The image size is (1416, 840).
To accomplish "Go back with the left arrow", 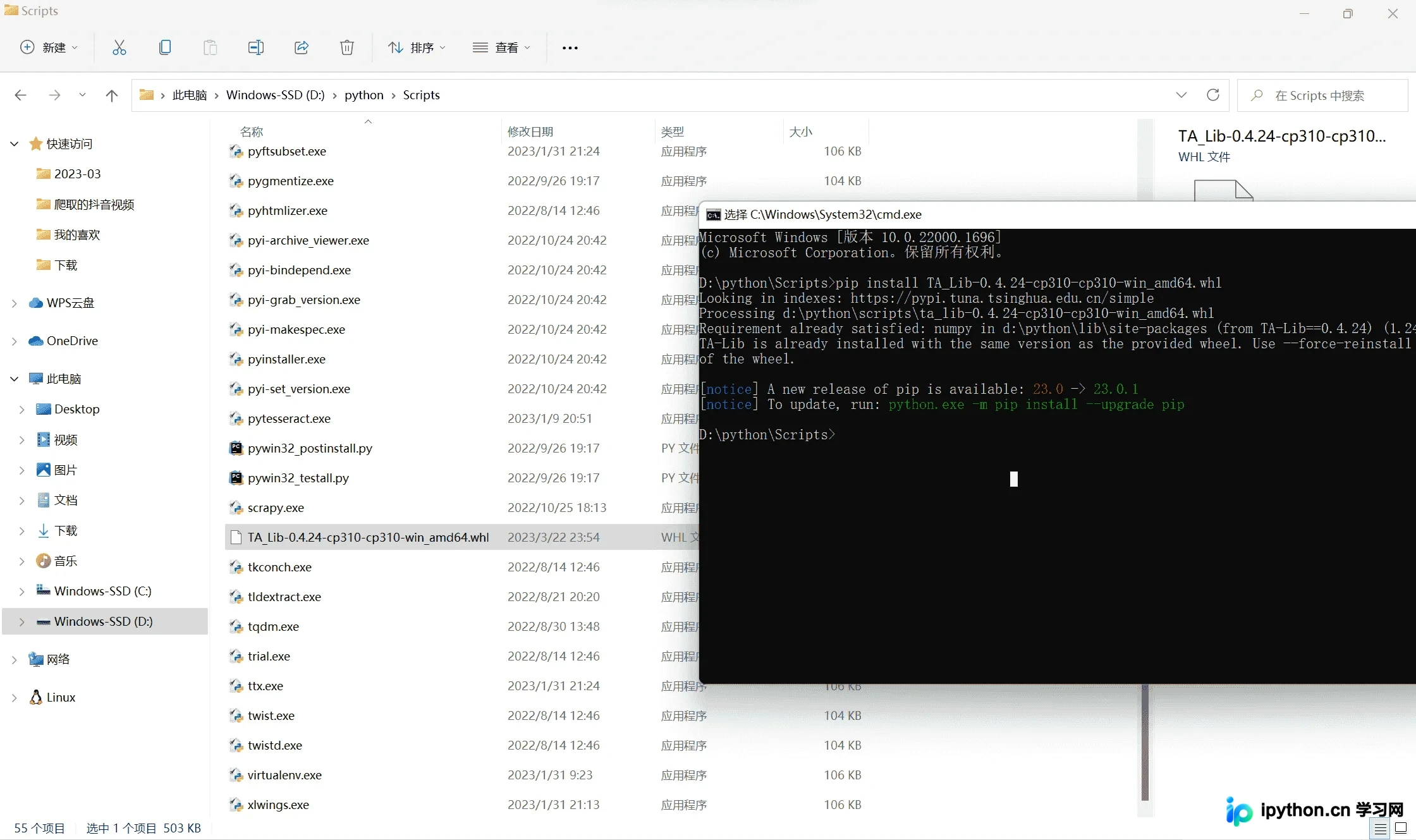I will click(20, 95).
